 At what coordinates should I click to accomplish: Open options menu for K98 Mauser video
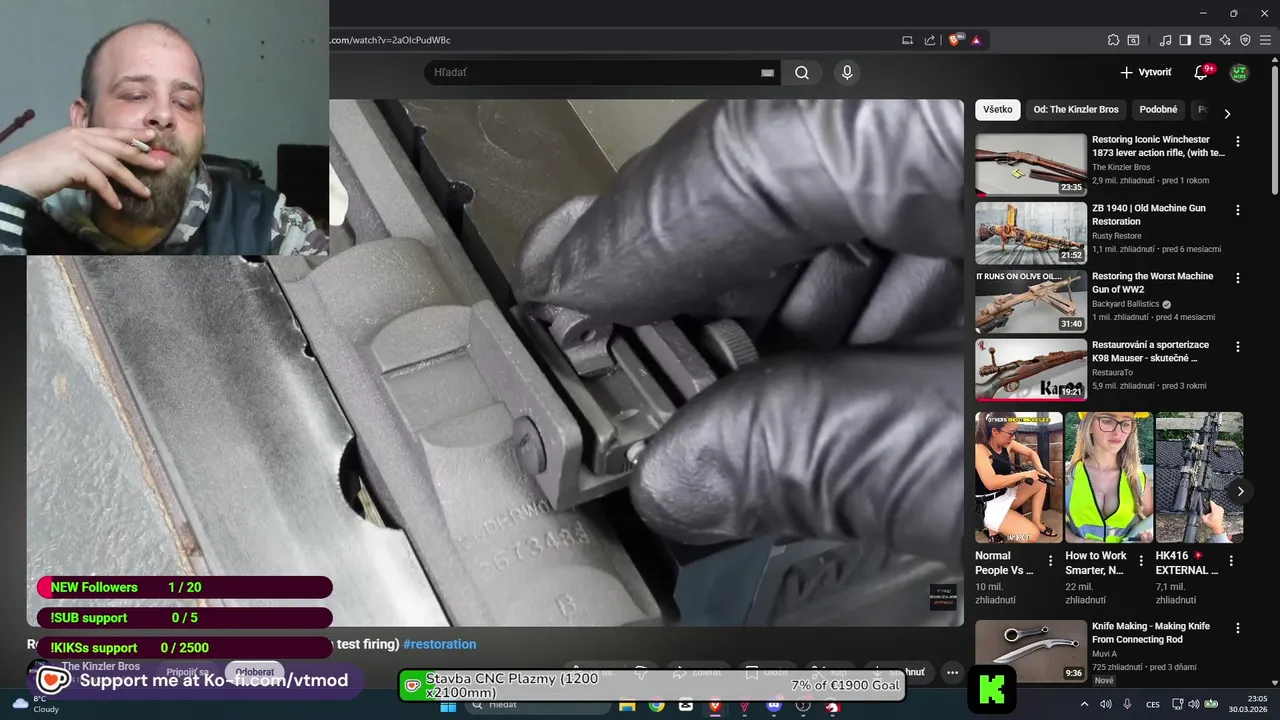click(x=1238, y=346)
